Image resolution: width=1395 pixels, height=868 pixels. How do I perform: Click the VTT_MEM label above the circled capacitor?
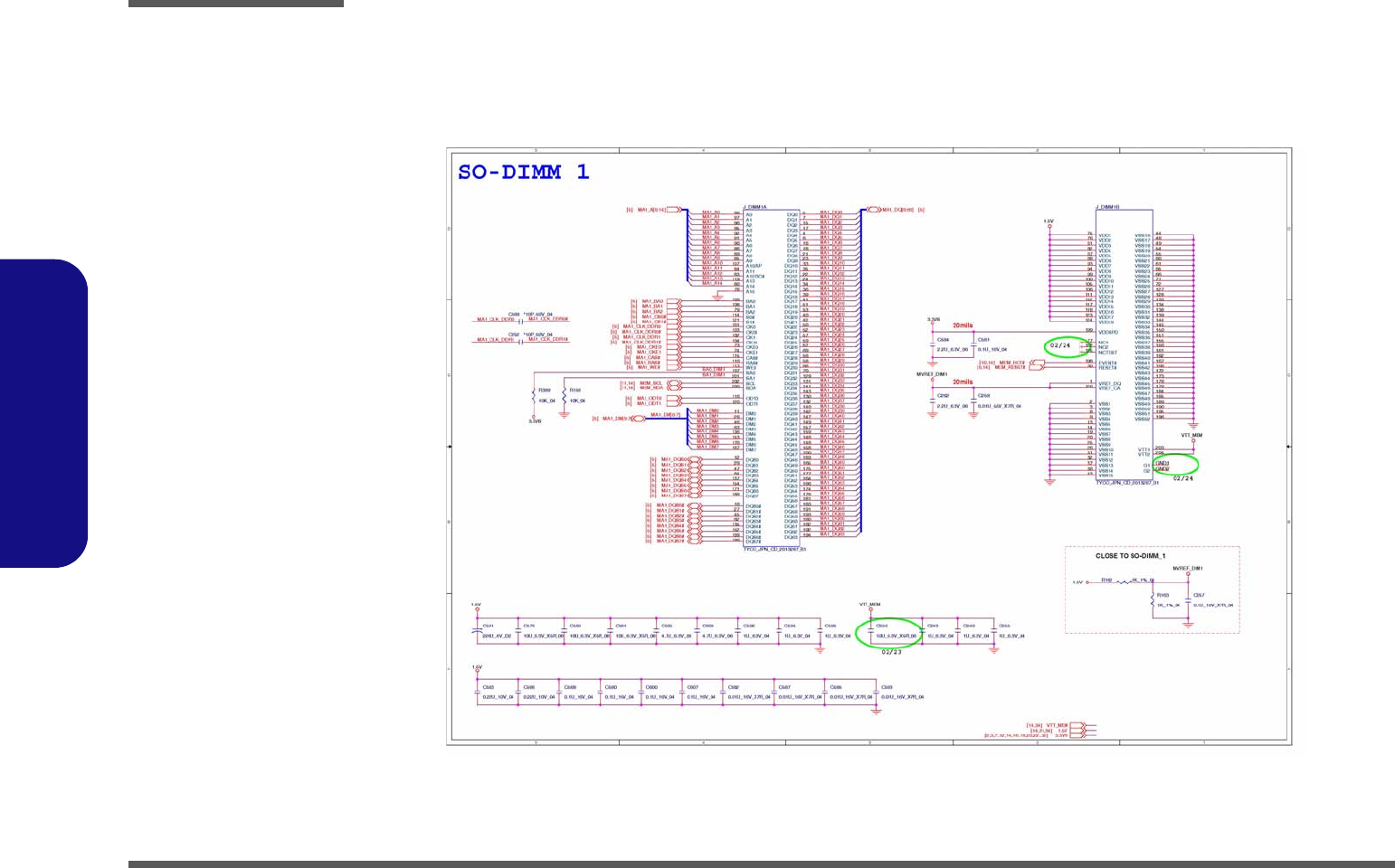870,604
